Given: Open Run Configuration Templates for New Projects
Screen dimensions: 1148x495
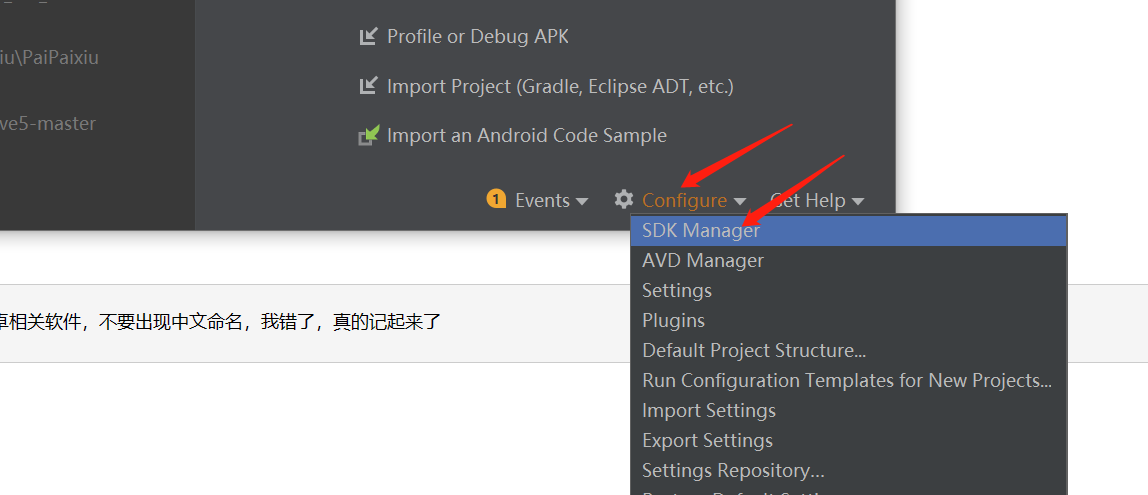Looking at the screenshot, I should point(847,381).
